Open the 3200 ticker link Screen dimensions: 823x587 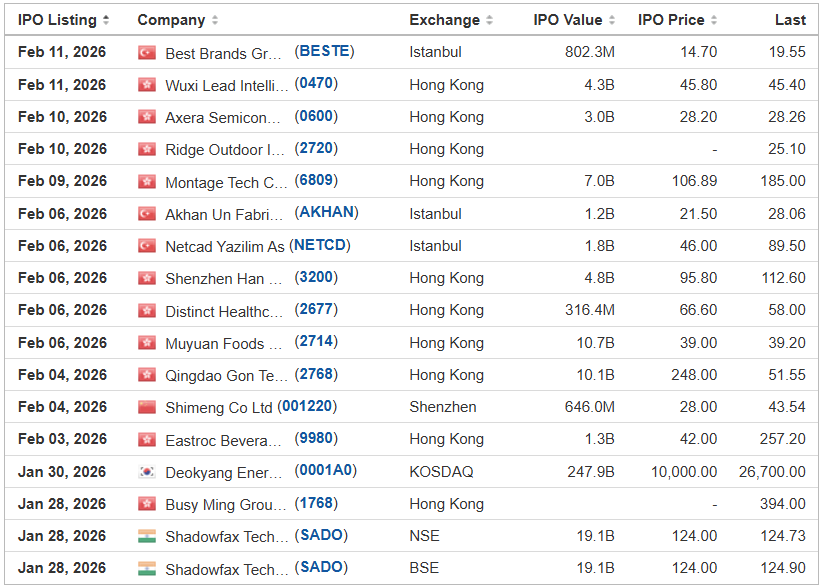pos(316,277)
